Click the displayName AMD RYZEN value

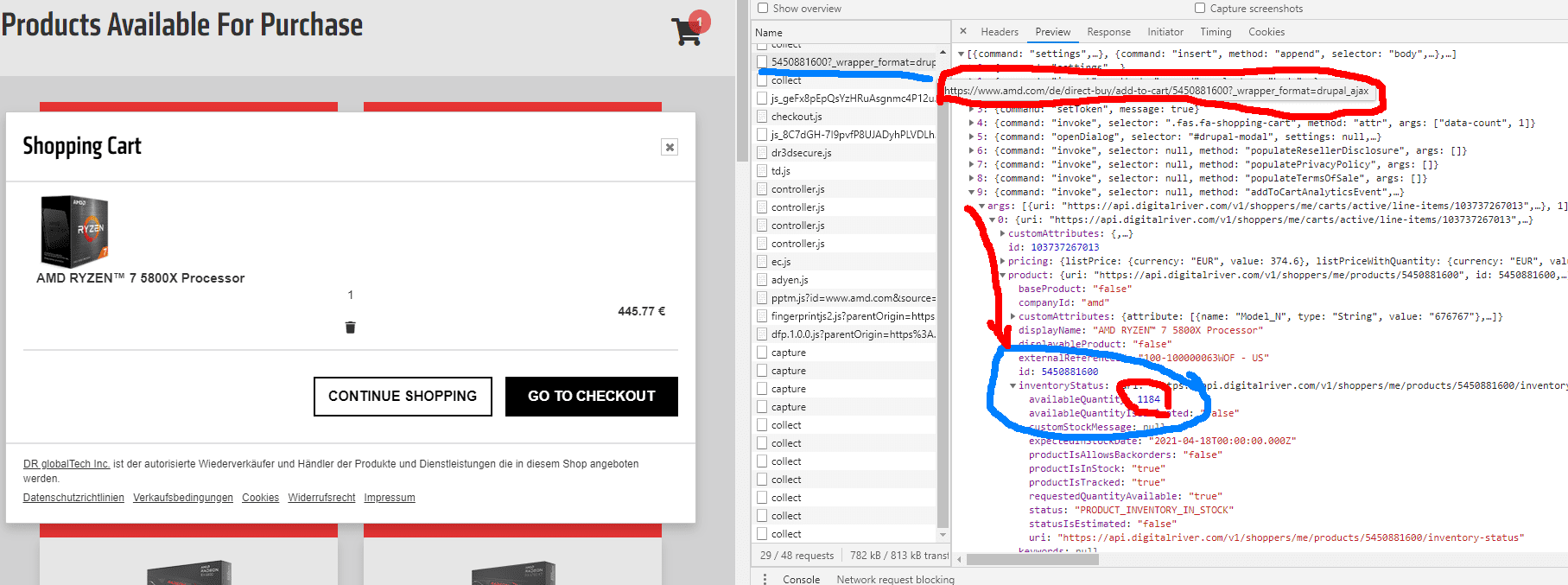[x=1178, y=330]
